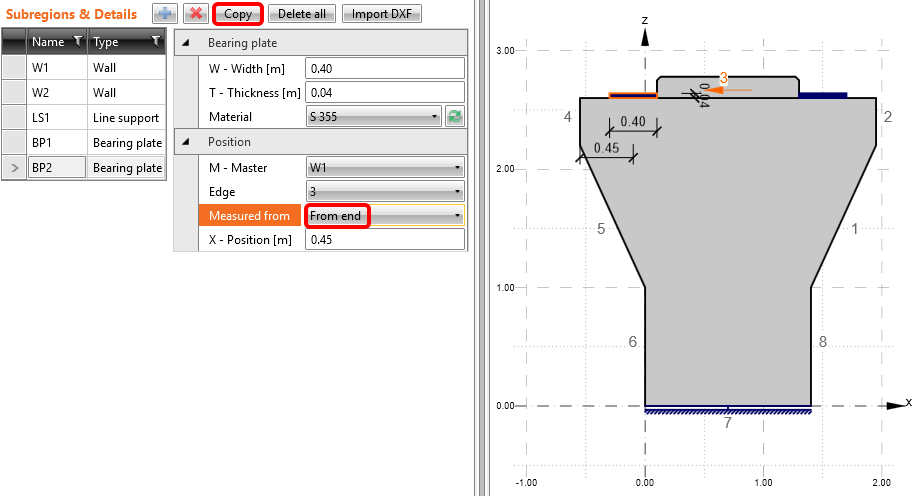Click the filter icon in Name column

click(x=76, y=42)
